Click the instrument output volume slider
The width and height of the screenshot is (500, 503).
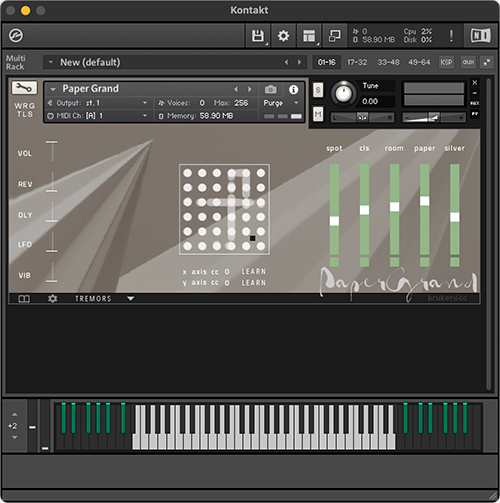point(433,117)
